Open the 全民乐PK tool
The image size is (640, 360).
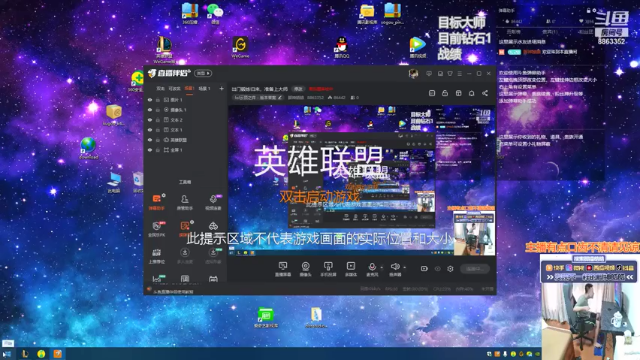click(156, 229)
